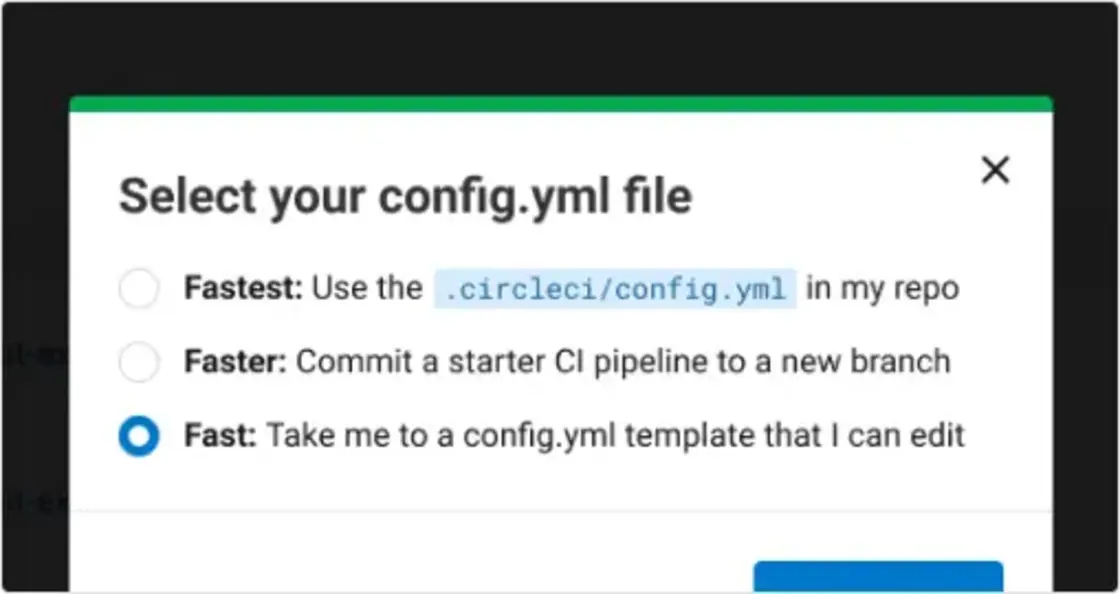
Task: Click the selected Fast radio button
Action: (139, 437)
